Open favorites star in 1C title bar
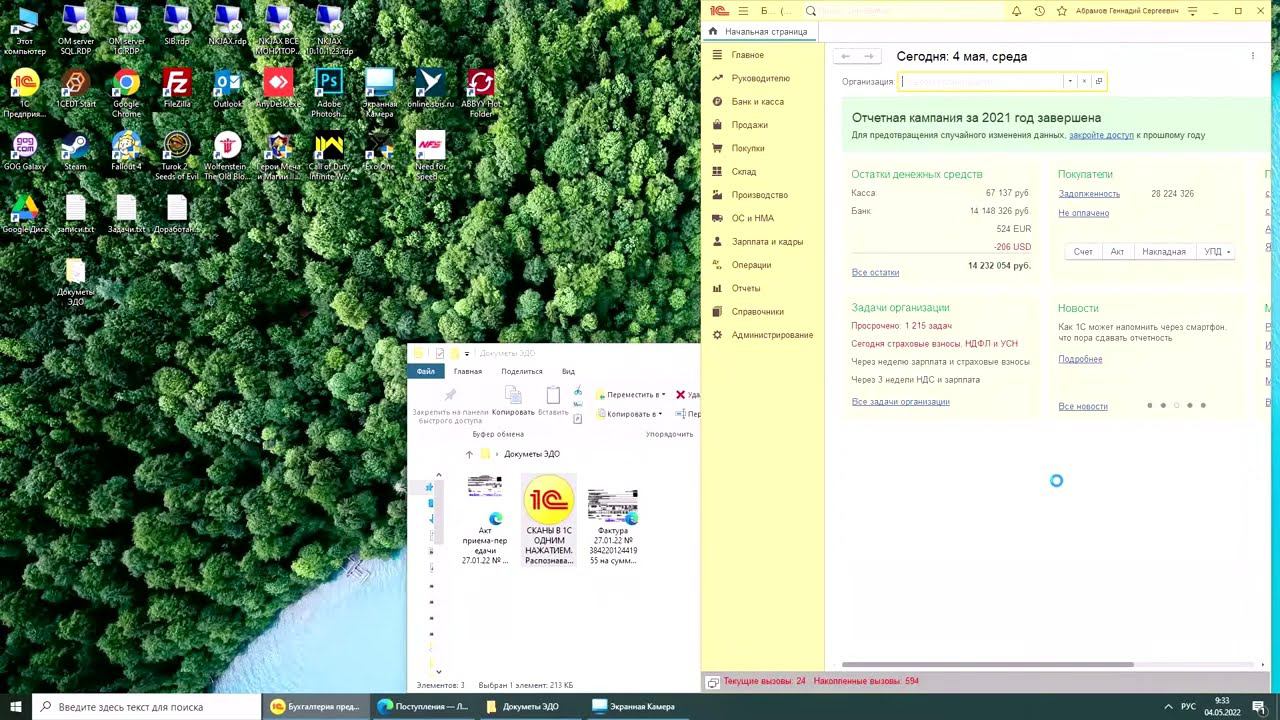The height and width of the screenshot is (720, 1280). [x=1062, y=11]
